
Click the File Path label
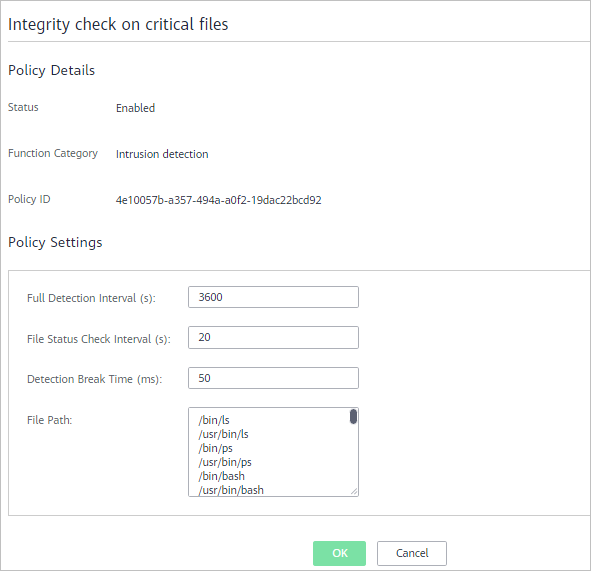pyautogui.click(x=49, y=420)
